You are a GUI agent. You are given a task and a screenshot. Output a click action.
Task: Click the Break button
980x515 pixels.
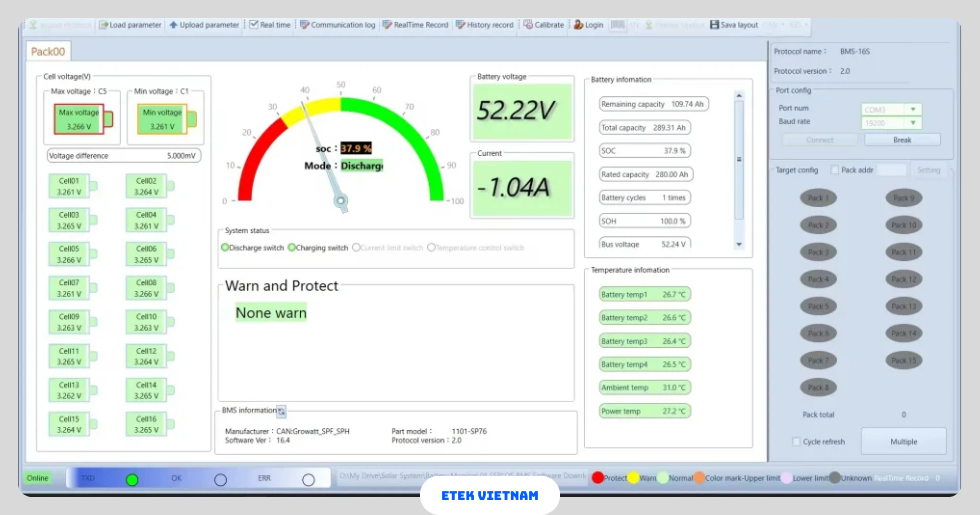pos(902,140)
